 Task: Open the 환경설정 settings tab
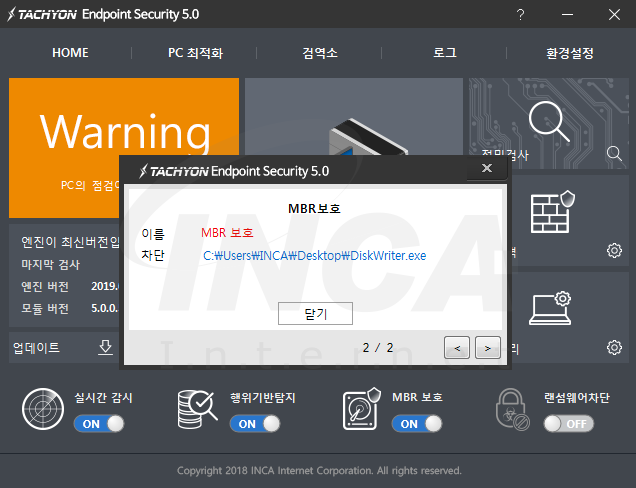pyautogui.click(x=569, y=53)
